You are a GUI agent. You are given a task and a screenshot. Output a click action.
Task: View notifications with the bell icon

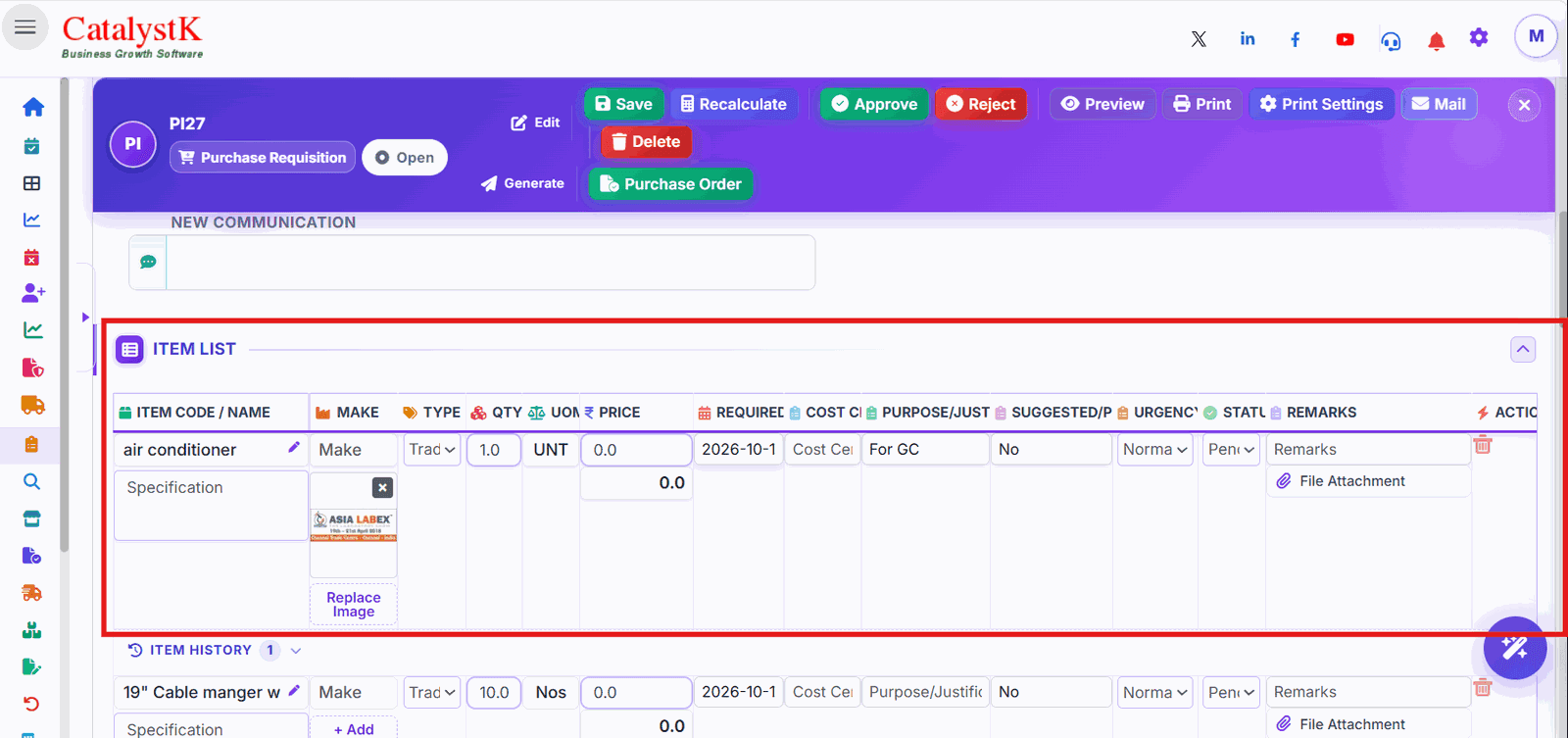coord(1437,40)
